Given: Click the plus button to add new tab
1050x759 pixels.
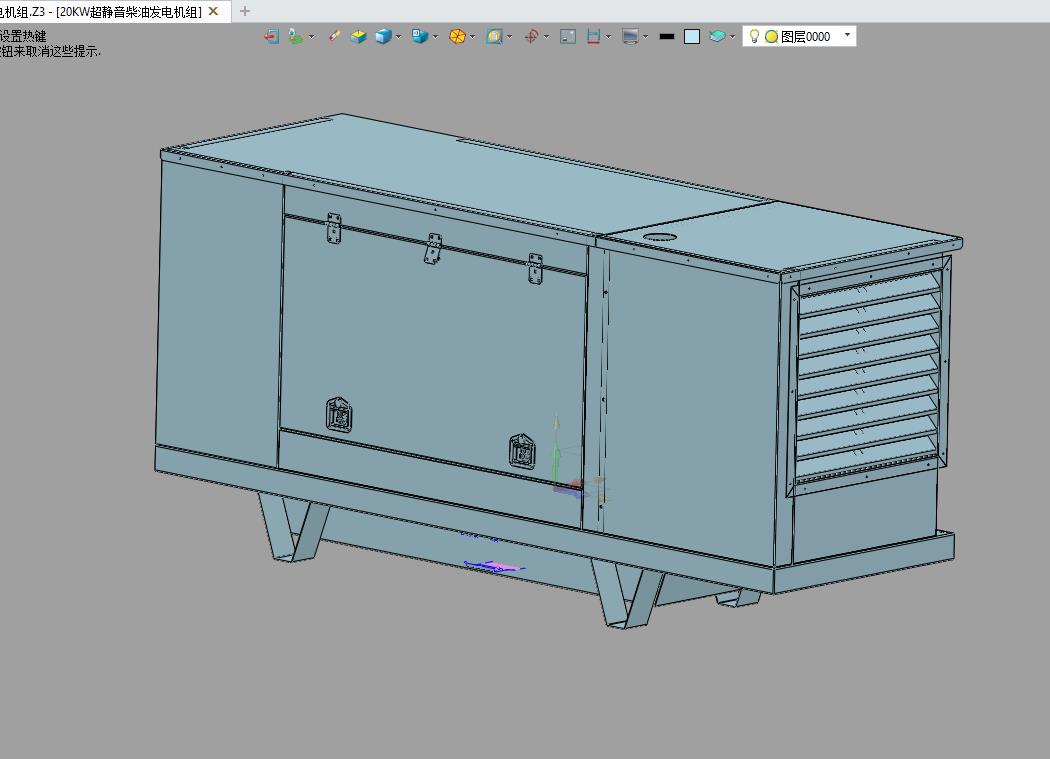Looking at the screenshot, I should click(245, 11).
